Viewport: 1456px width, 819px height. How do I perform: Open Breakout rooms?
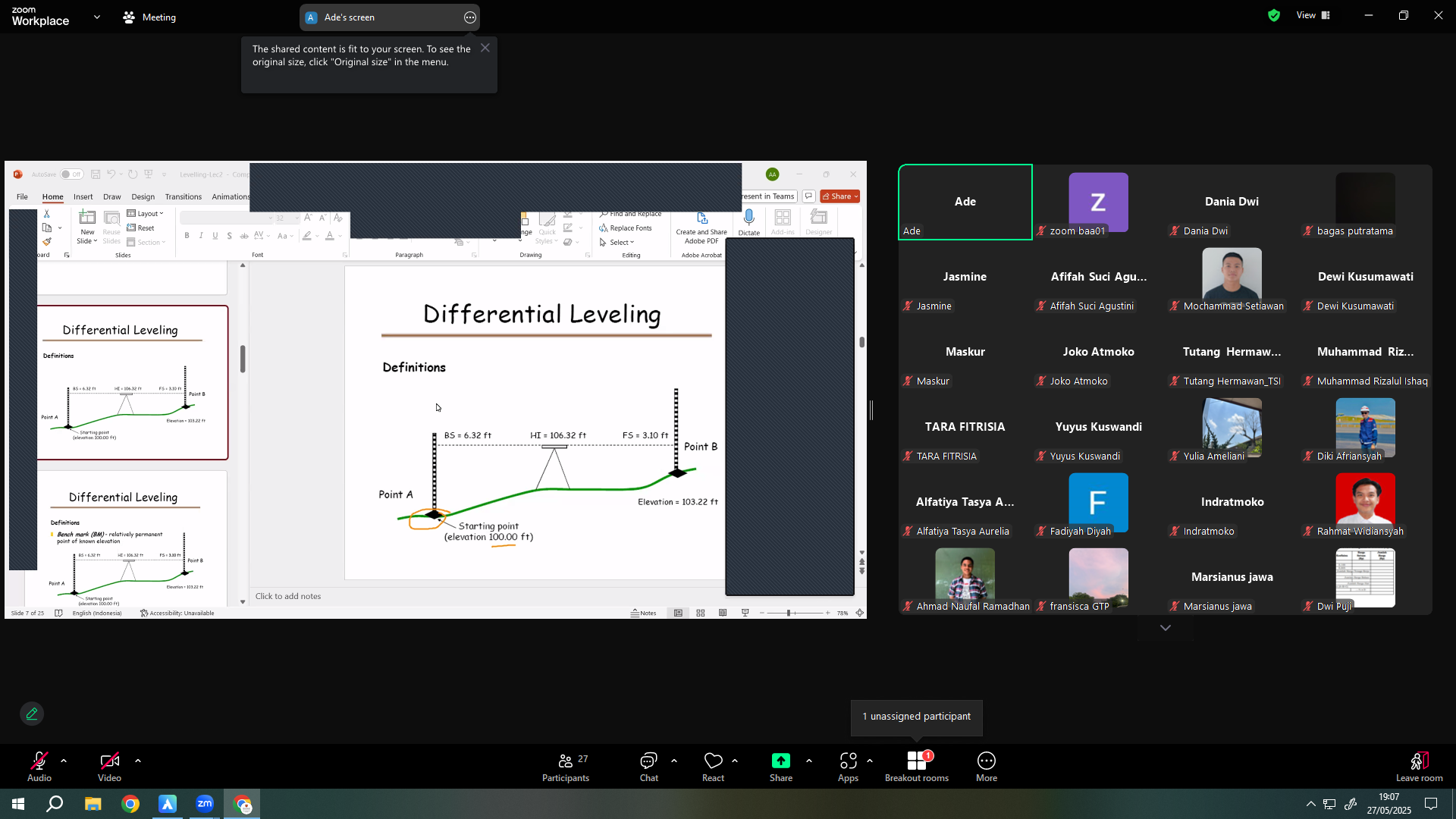click(x=917, y=767)
